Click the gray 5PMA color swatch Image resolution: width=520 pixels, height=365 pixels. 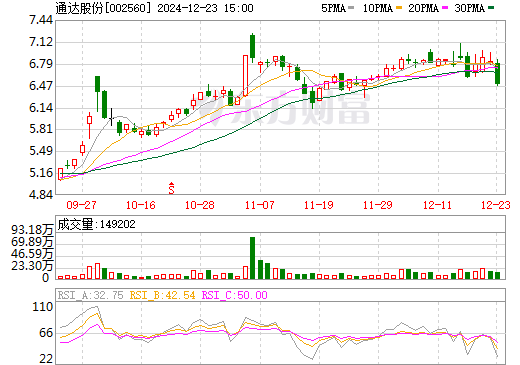(x=351, y=7)
